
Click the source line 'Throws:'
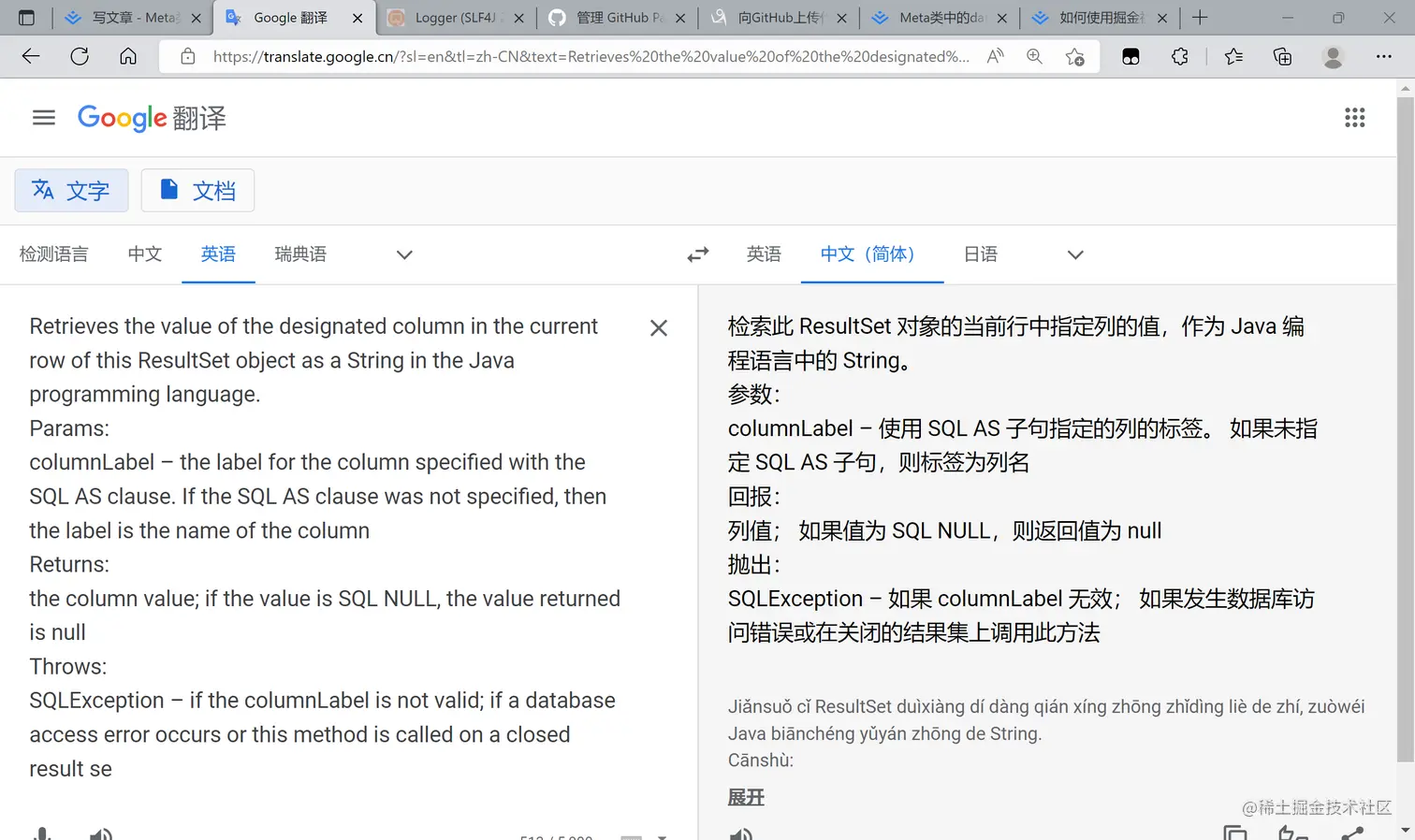(68, 667)
